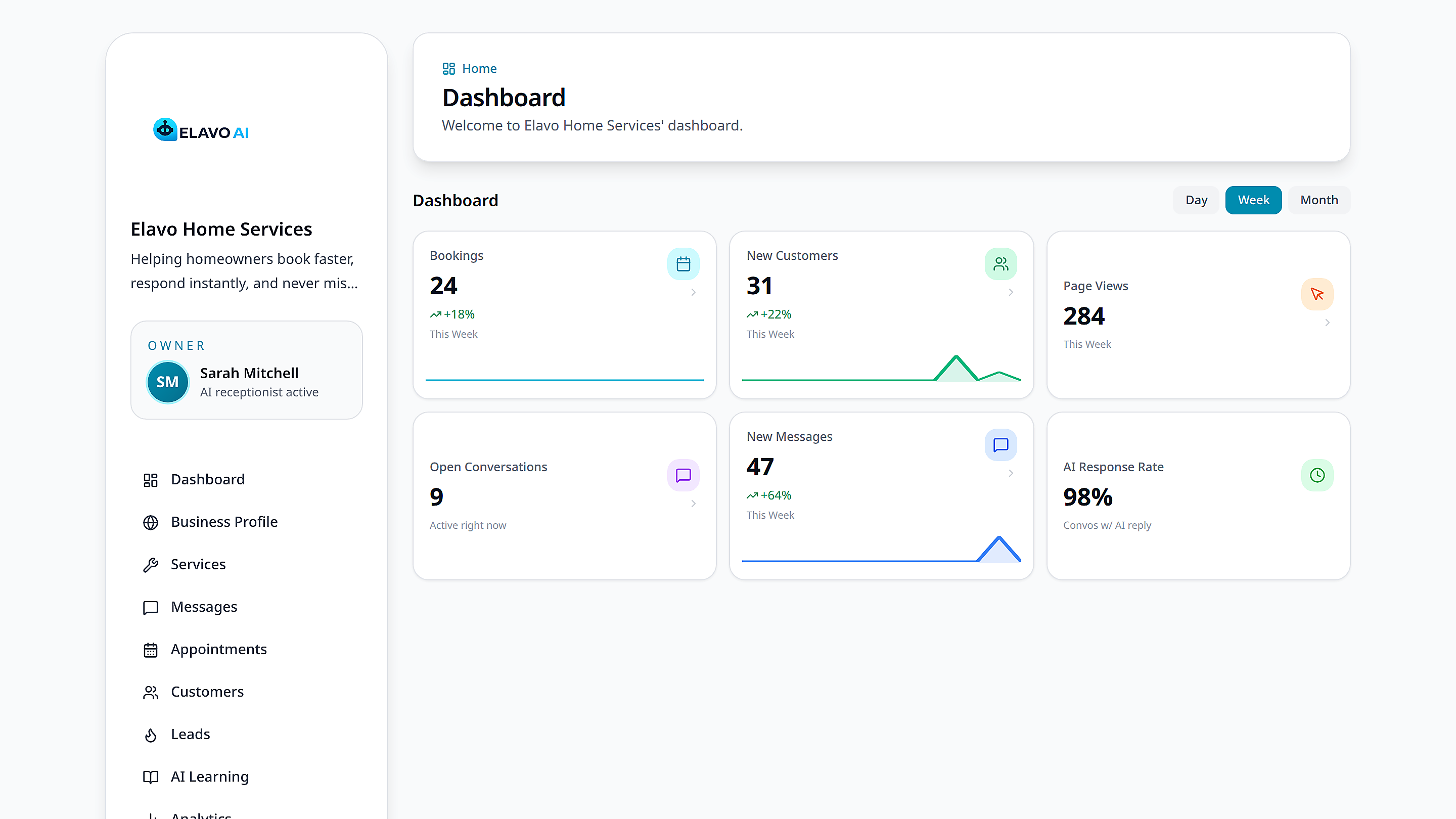The image size is (1456, 819).
Task: Click the Customers people icon in sidebar
Action: pos(150,693)
